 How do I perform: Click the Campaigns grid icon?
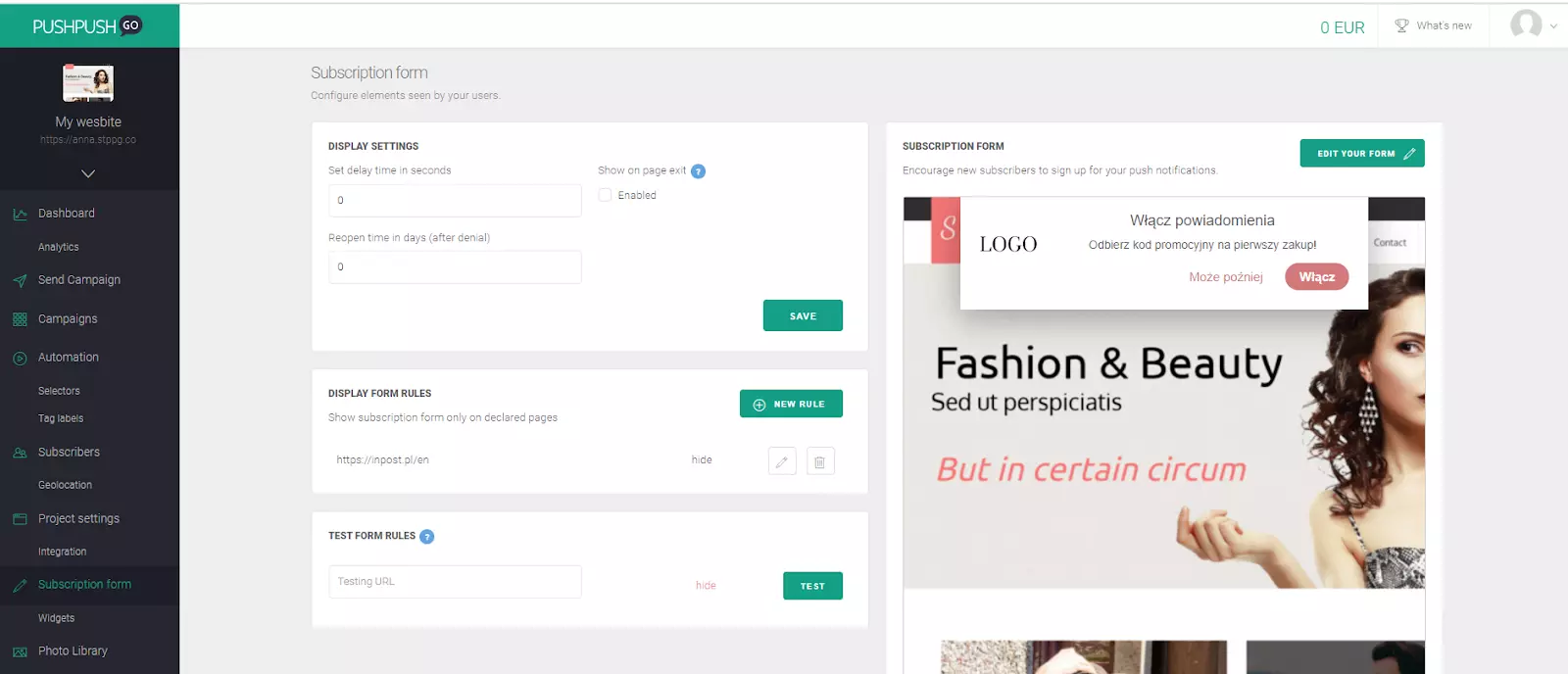[20, 319]
